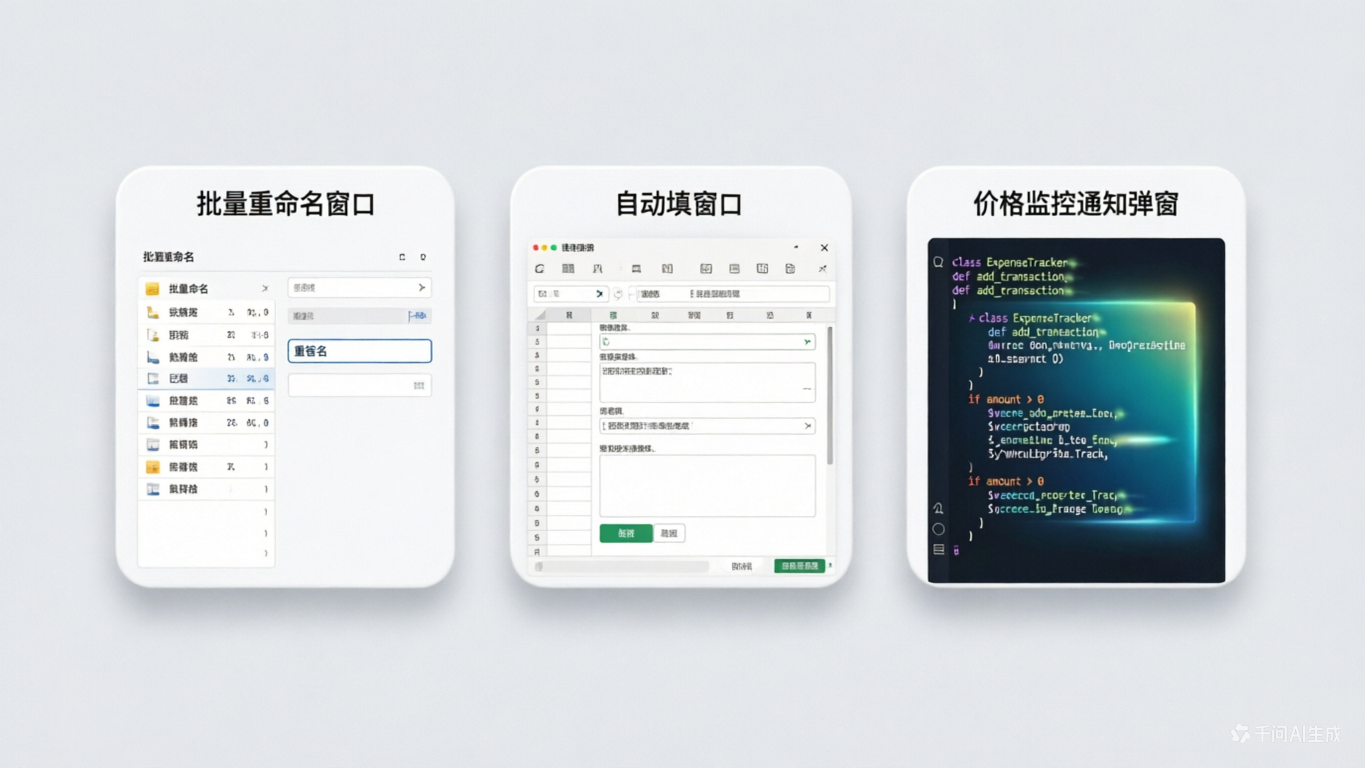This screenshot has height=768, width=1365.
Task: Select the highlighted blue row in the rename list
Action: tap(206, 379)
